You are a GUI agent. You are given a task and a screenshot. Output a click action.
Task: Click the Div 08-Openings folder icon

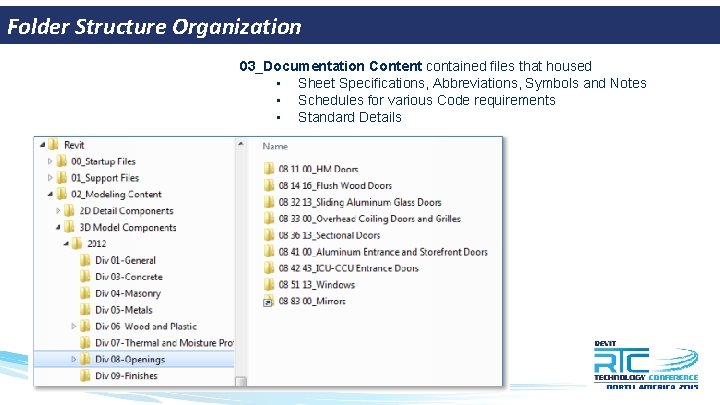tap(85, 359)
